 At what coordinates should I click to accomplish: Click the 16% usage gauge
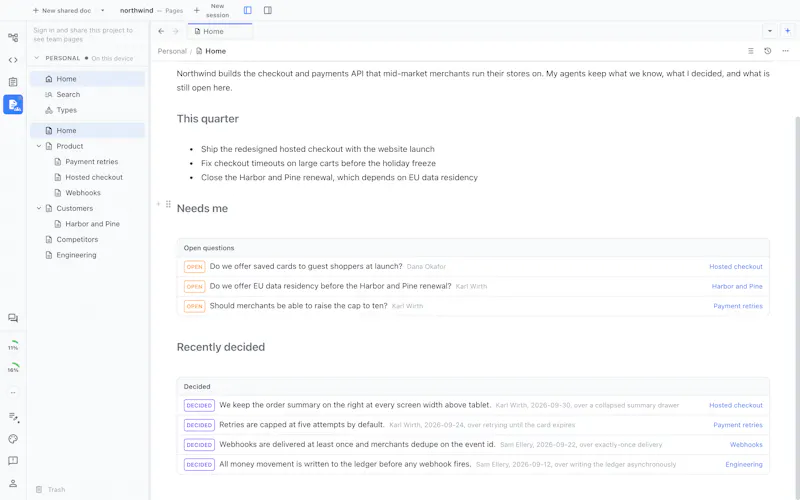coord(13,367)
